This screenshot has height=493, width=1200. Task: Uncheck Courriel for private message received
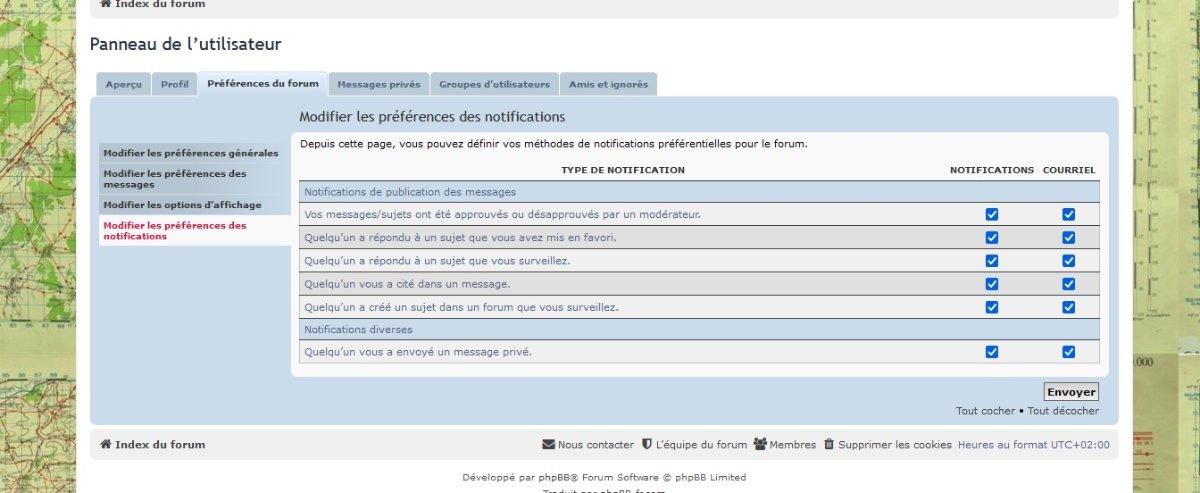pyautogui.click(x=1068, y=352)
